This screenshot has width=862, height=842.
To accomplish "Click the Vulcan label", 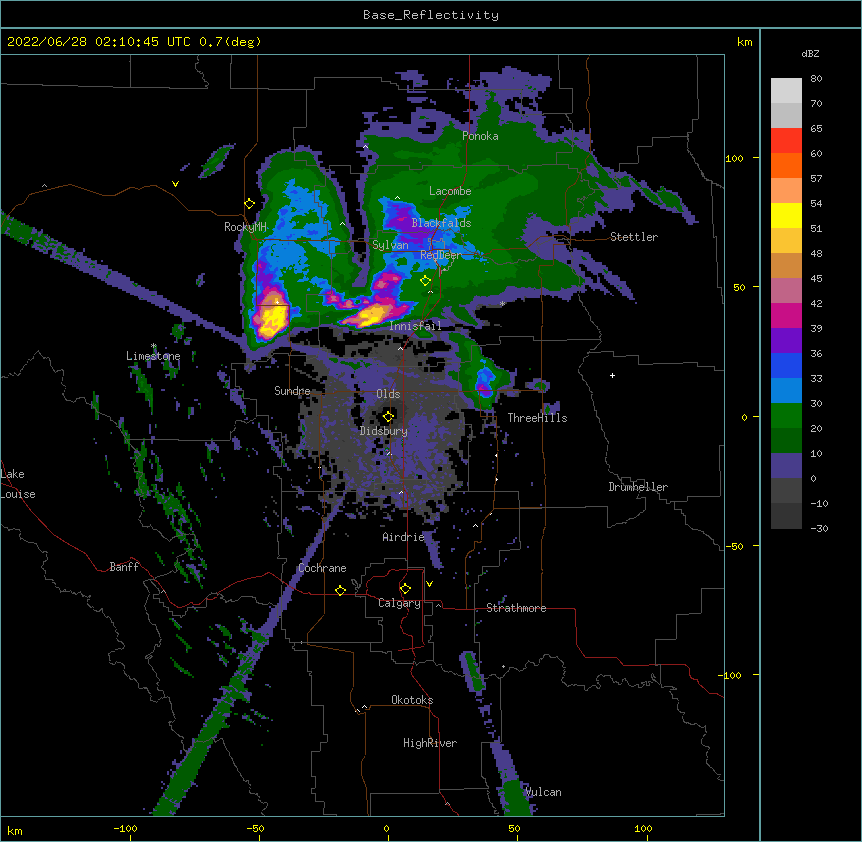I will click(543, 792).
